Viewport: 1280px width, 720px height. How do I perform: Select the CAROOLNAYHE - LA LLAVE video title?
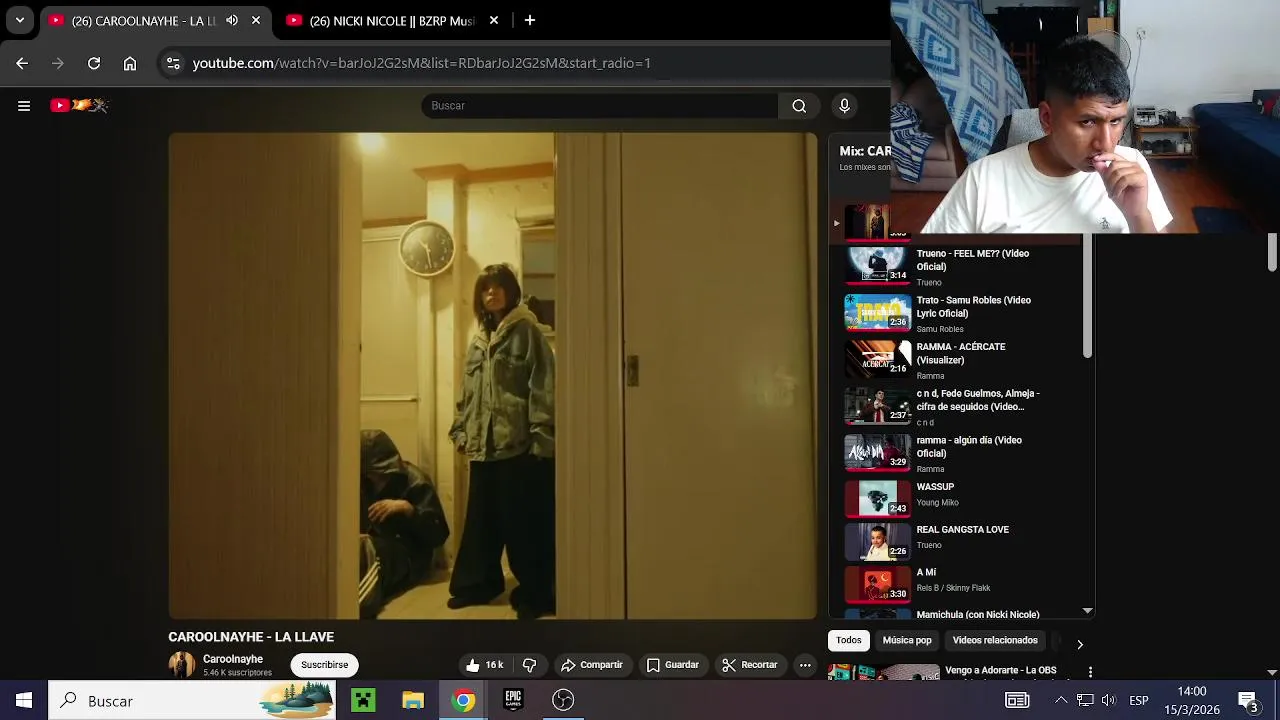click(251, 637)
